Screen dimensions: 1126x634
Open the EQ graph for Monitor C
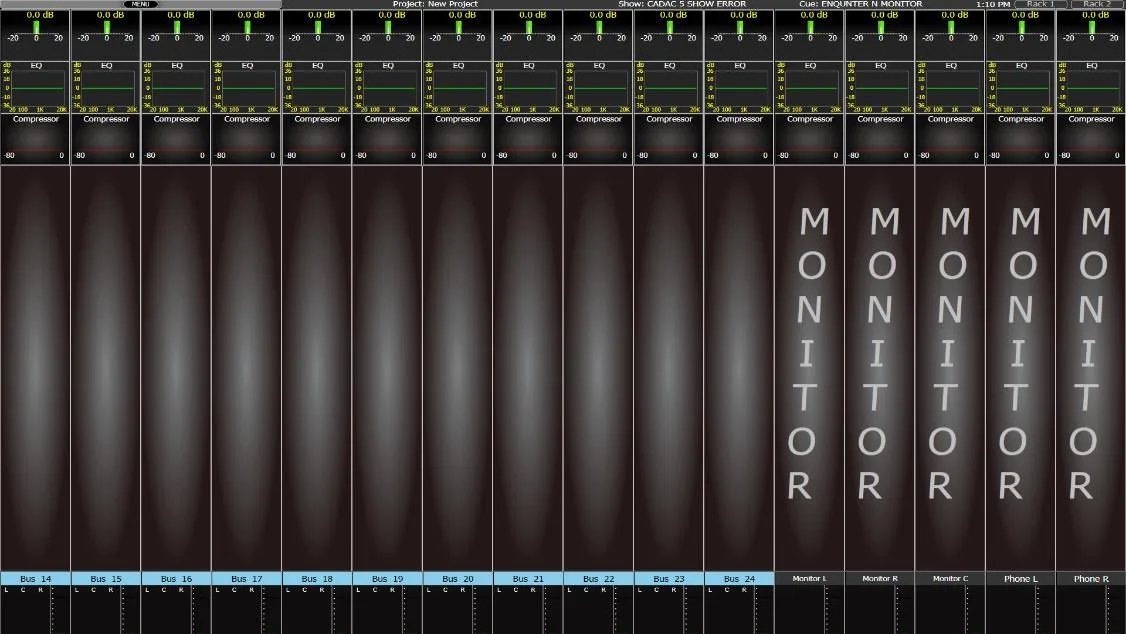coord(950,88)
